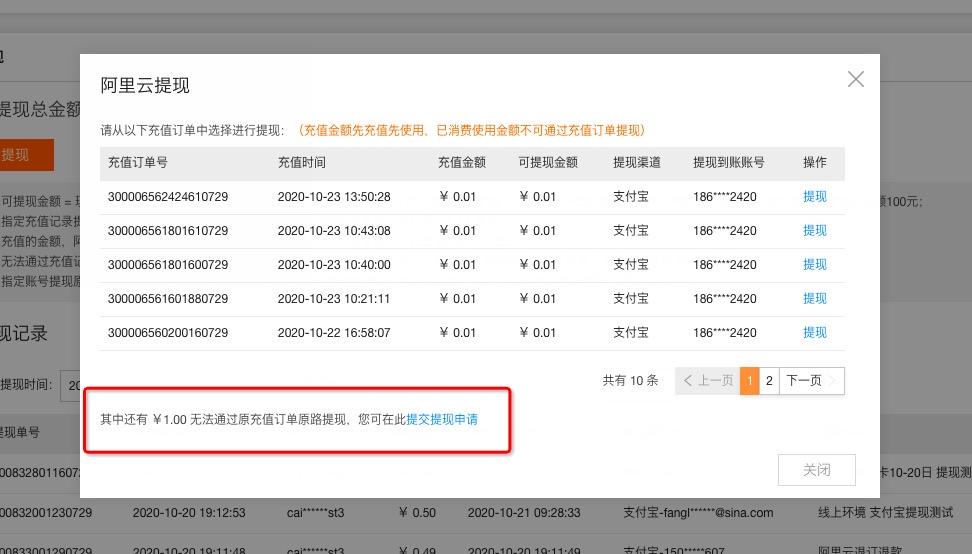972x554 pixels.
Task: Click background amount ￥ 0.50
Action: 417,513
